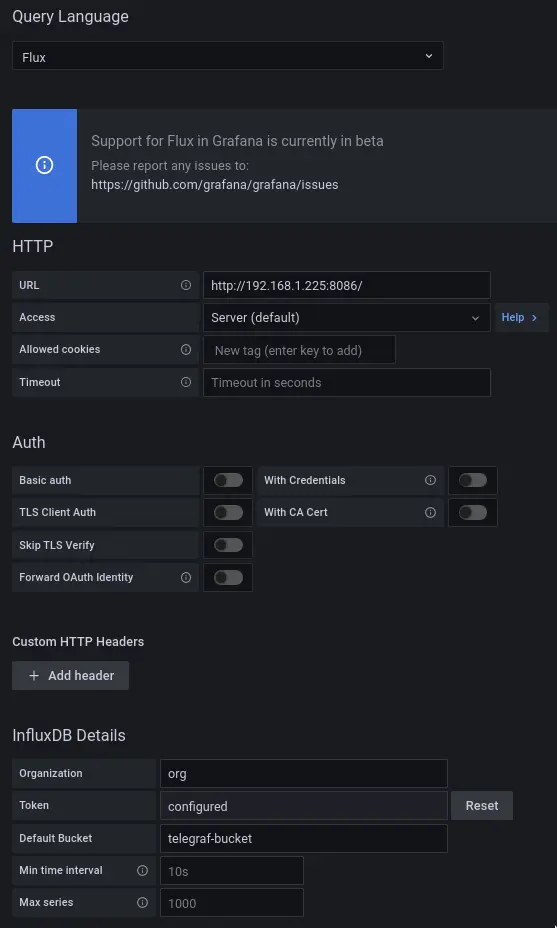Click the URL input field
The width and height of the screenshot is (557, 928).
[347, 285]
